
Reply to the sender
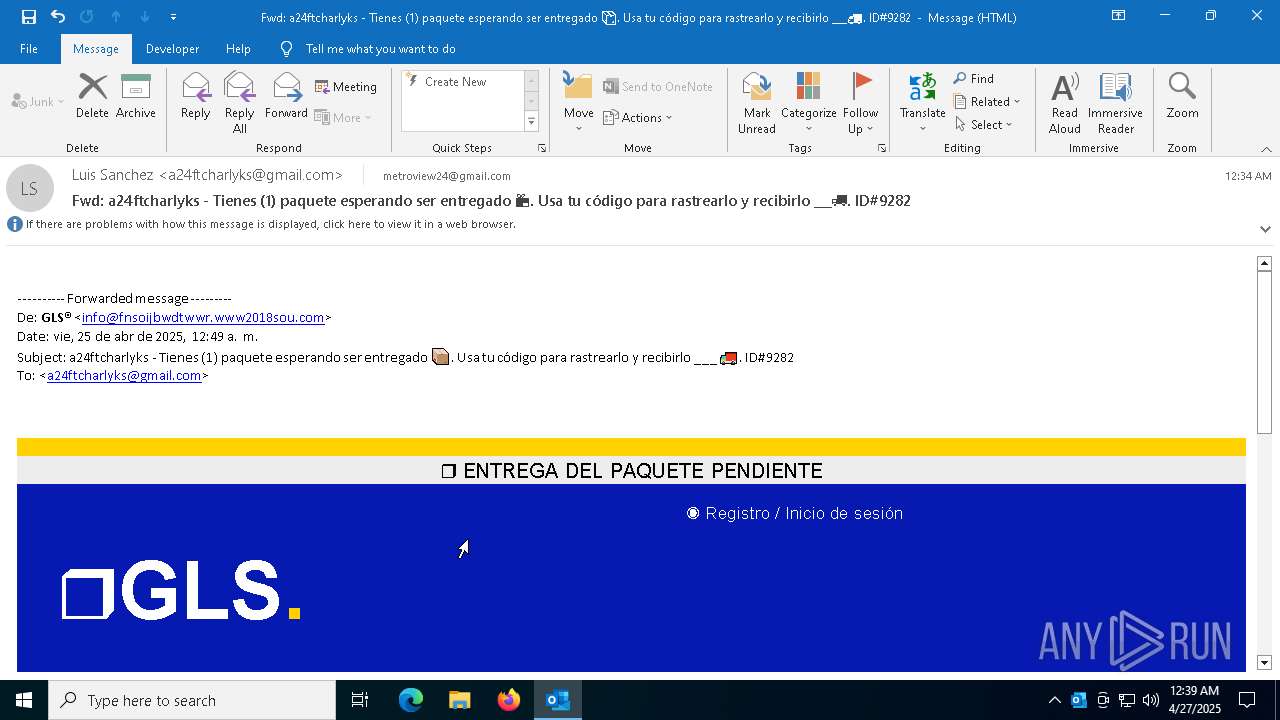(195, 97)
